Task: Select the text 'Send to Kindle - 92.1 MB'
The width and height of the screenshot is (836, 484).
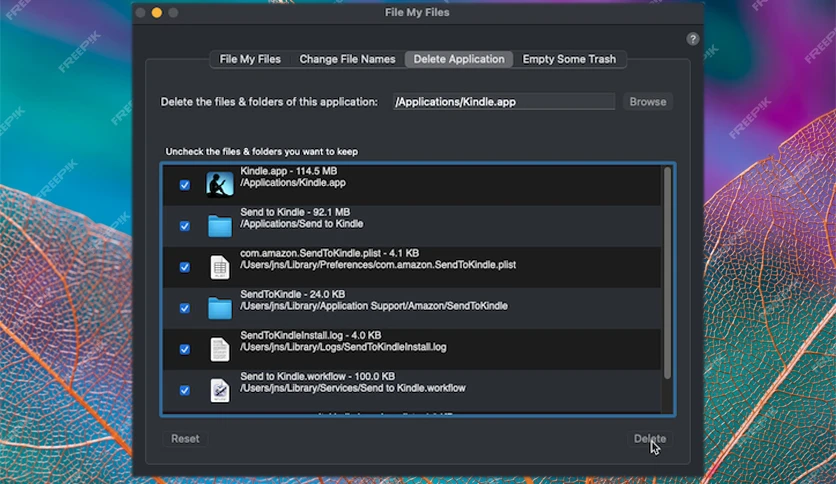Action: click(x=295, y=212)
